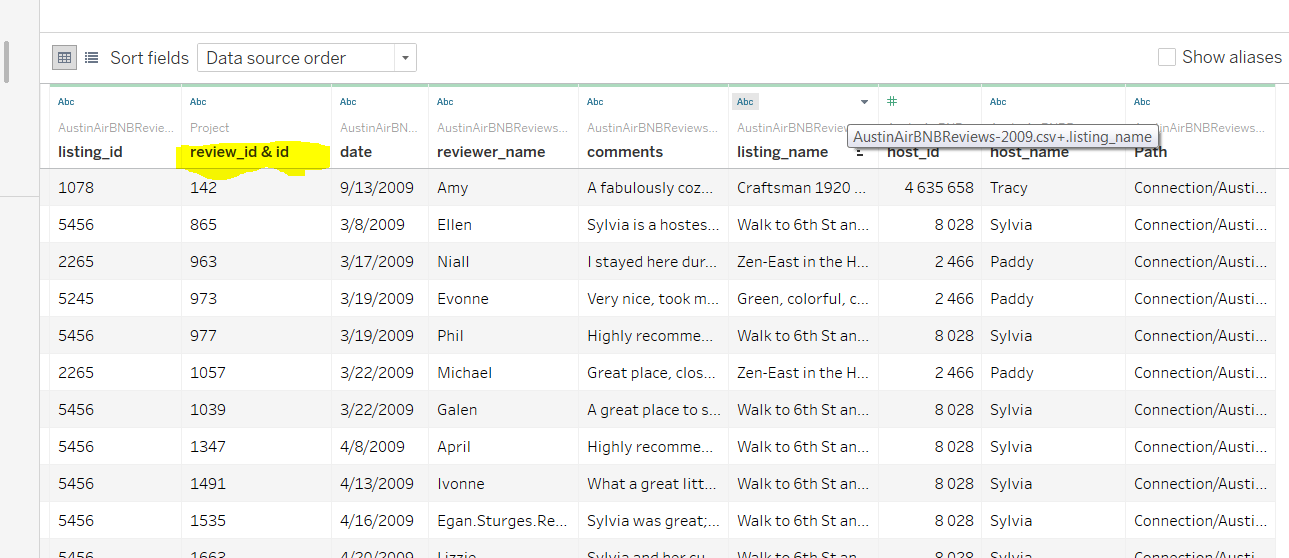
Task: Click the host_id cell showing 4 635 658
Action: (938, 188)
